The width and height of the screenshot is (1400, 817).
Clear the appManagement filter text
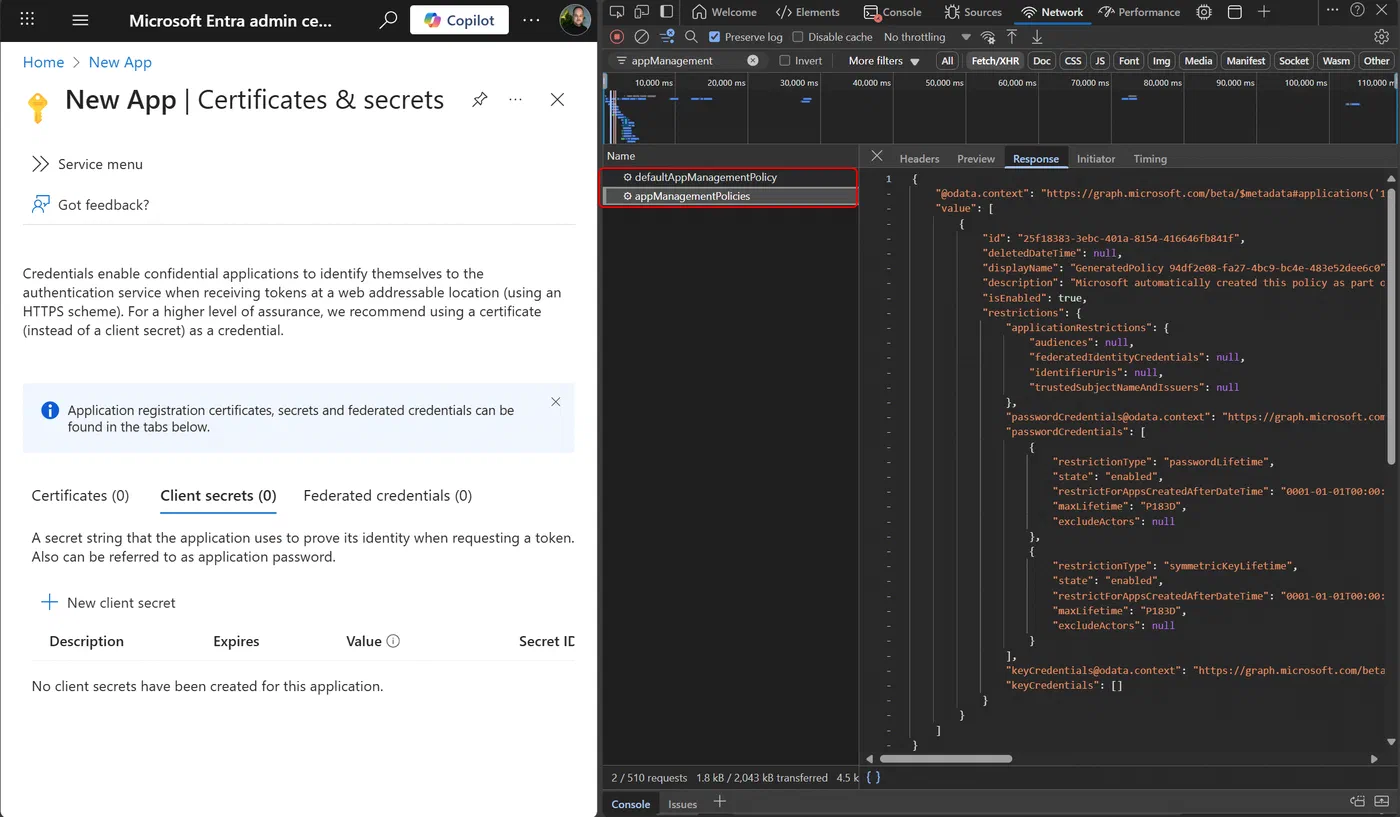(x=753, y=61)
